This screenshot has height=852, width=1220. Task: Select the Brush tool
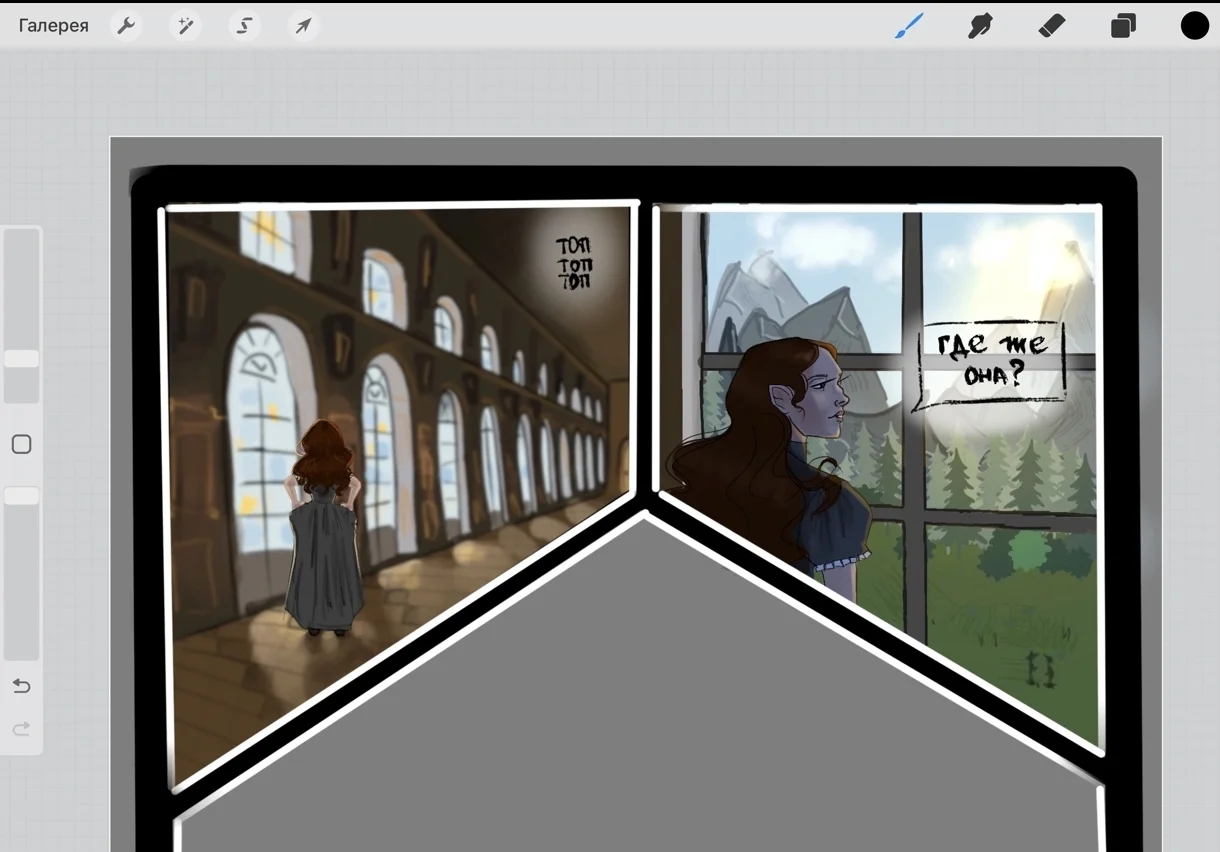tap(909, 26)
